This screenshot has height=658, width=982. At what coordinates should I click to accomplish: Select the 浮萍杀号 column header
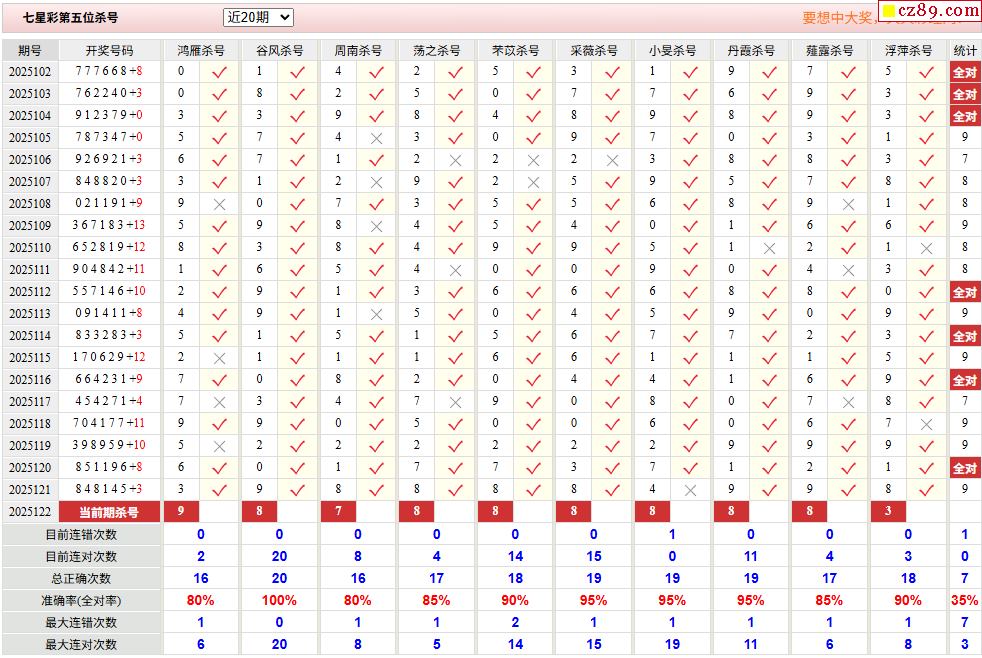point(908,51)
